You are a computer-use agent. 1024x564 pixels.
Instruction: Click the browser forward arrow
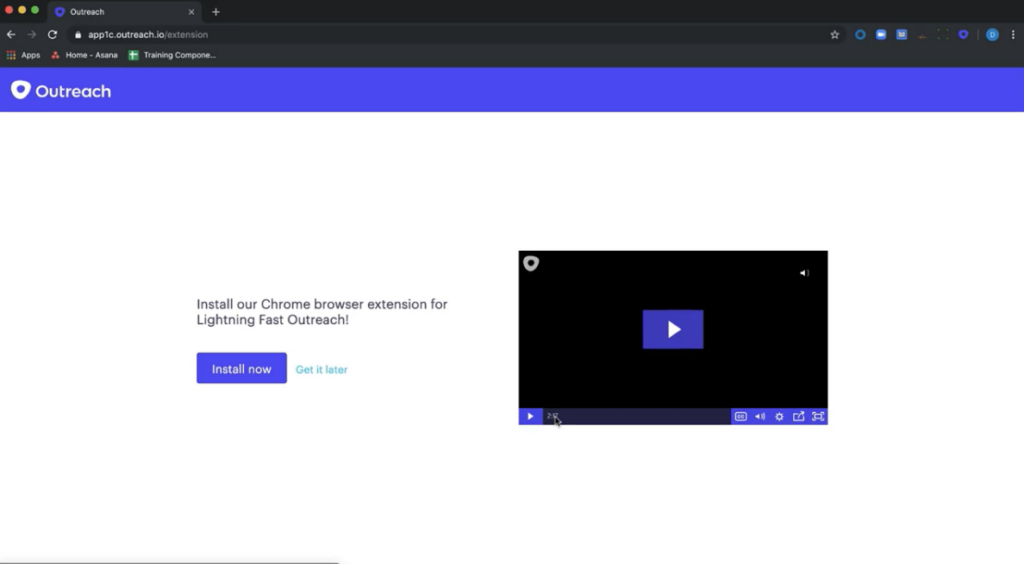point(31,35)
